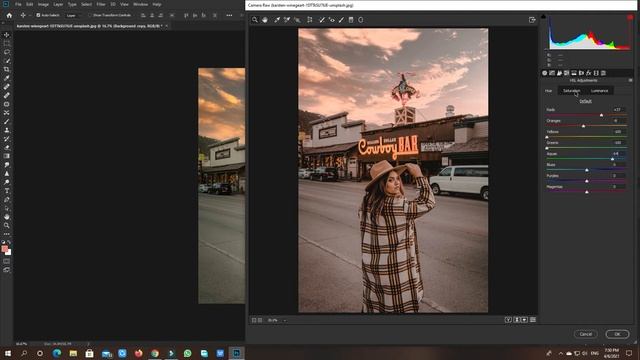Image resolution: width=640 pixels, height=360 pixels.
Task: Select the Zoom tool in Photoshop toolbox
Action: (x=7, y=225)
